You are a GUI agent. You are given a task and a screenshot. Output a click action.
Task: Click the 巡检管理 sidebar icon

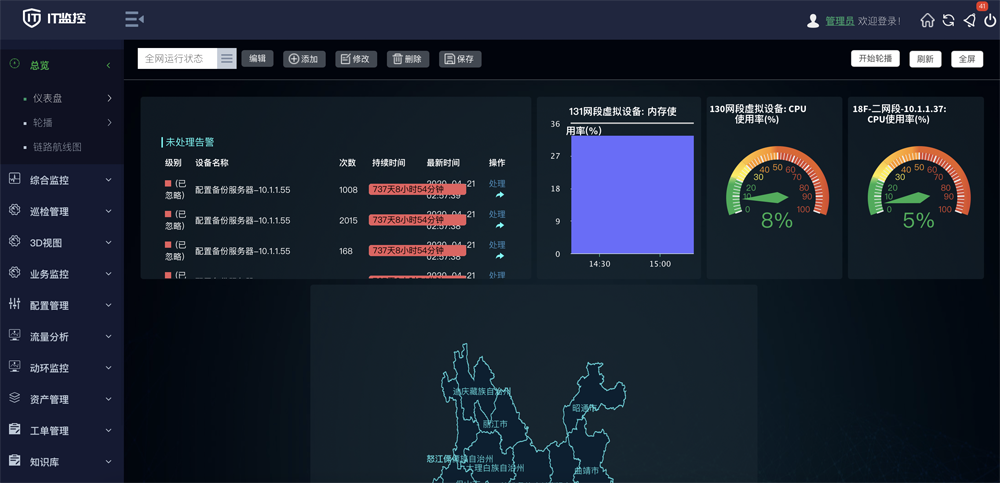15,210
